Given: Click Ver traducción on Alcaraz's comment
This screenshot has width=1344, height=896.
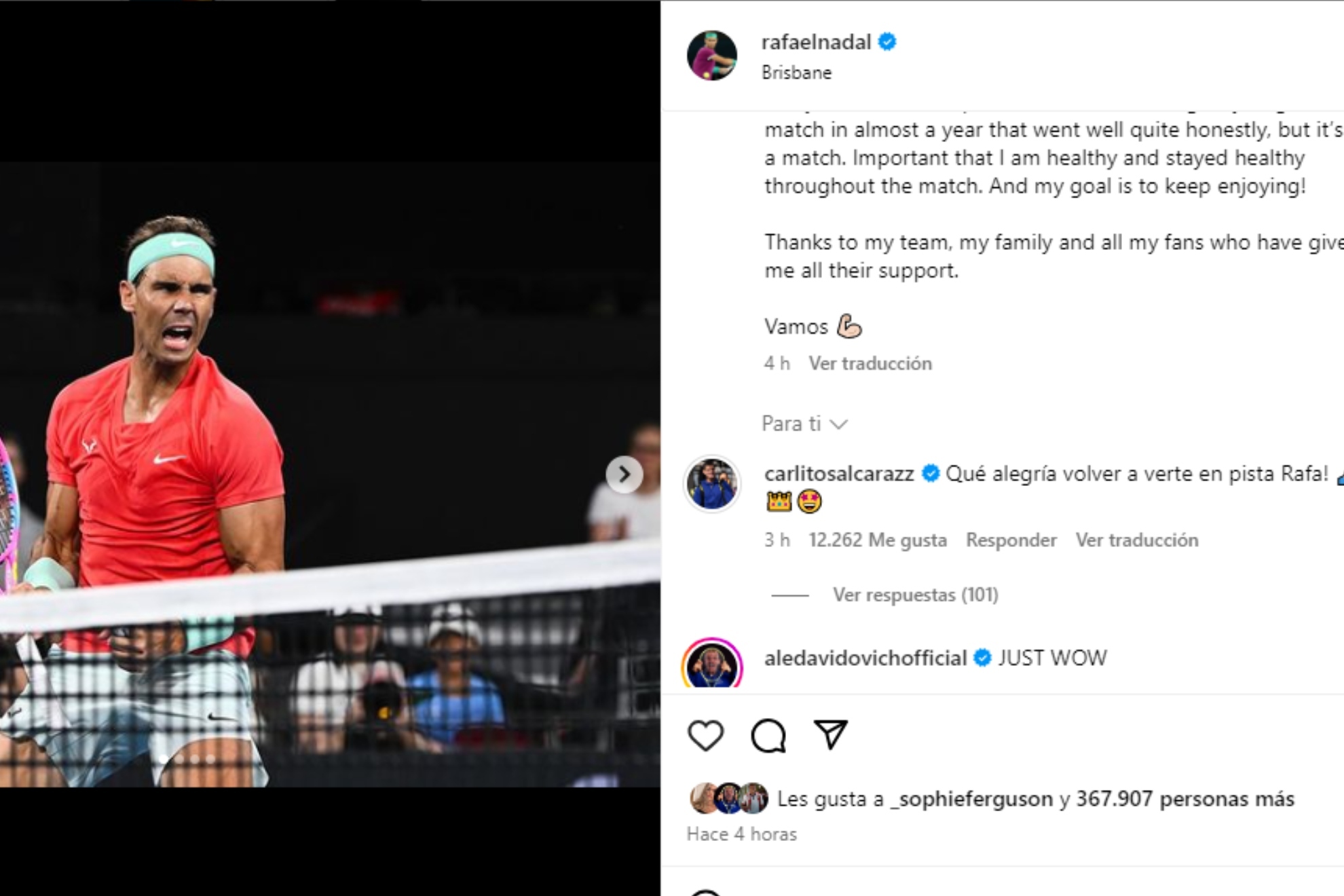Looking at the screenshot, I should 1137,540.
